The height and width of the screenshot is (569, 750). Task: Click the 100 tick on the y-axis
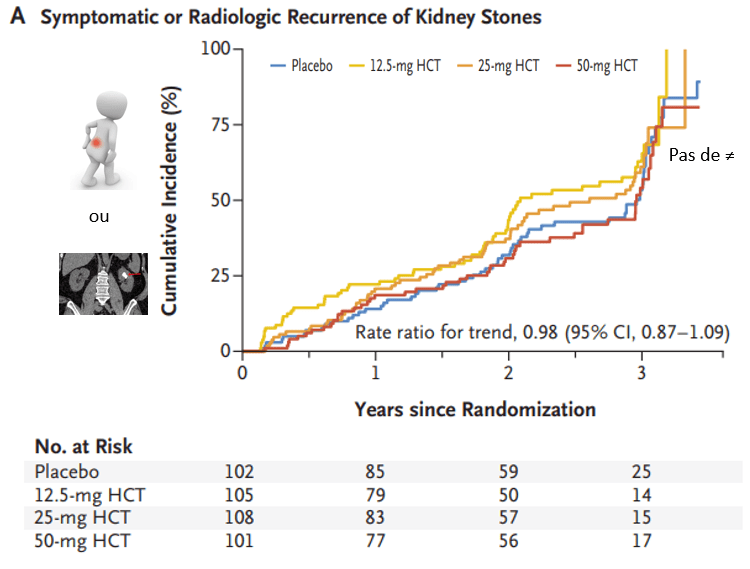(x=215, y=49)
